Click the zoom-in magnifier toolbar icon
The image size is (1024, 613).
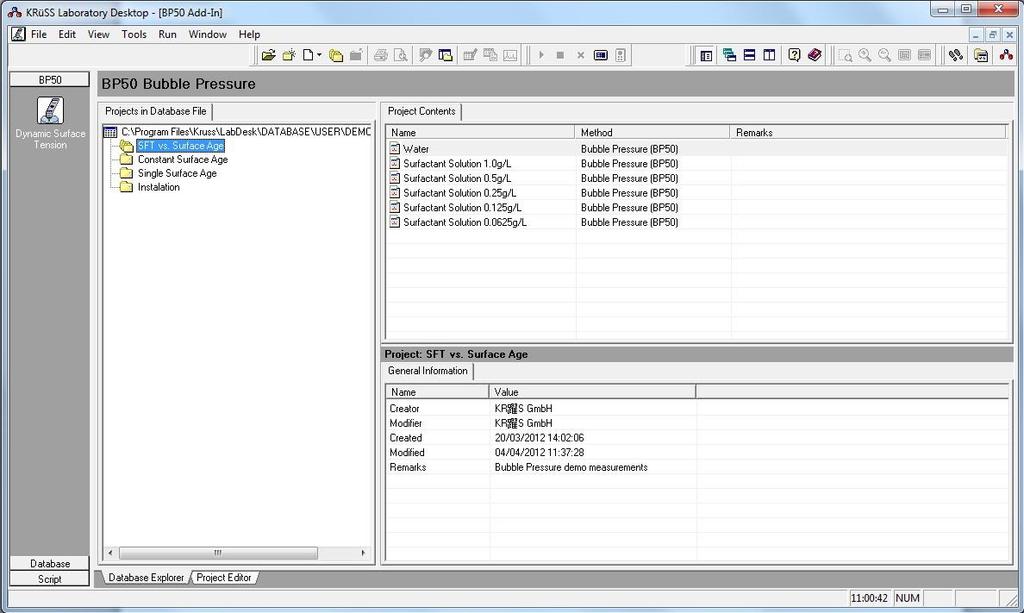[x=865, y=55]
